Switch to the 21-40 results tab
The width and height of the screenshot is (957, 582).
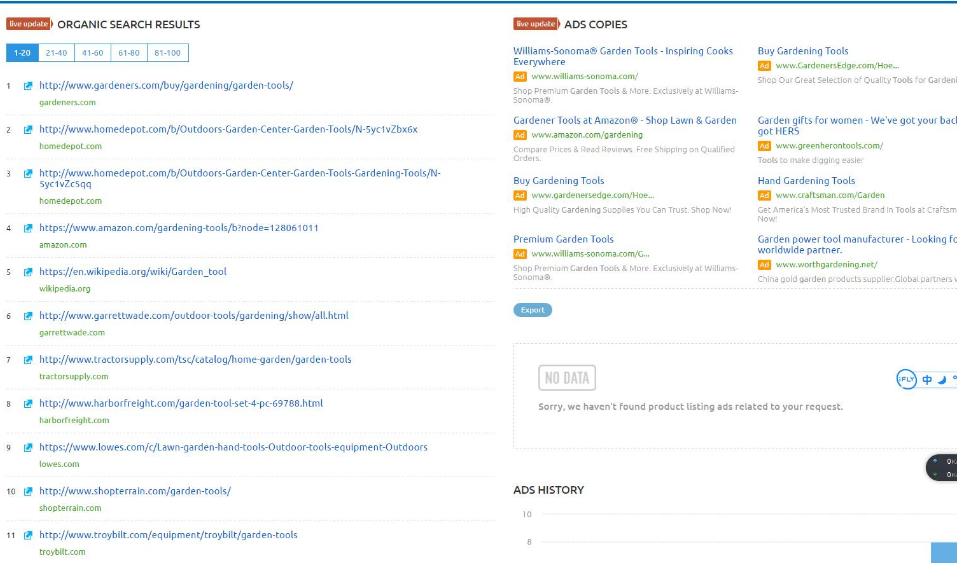(56, 53)
